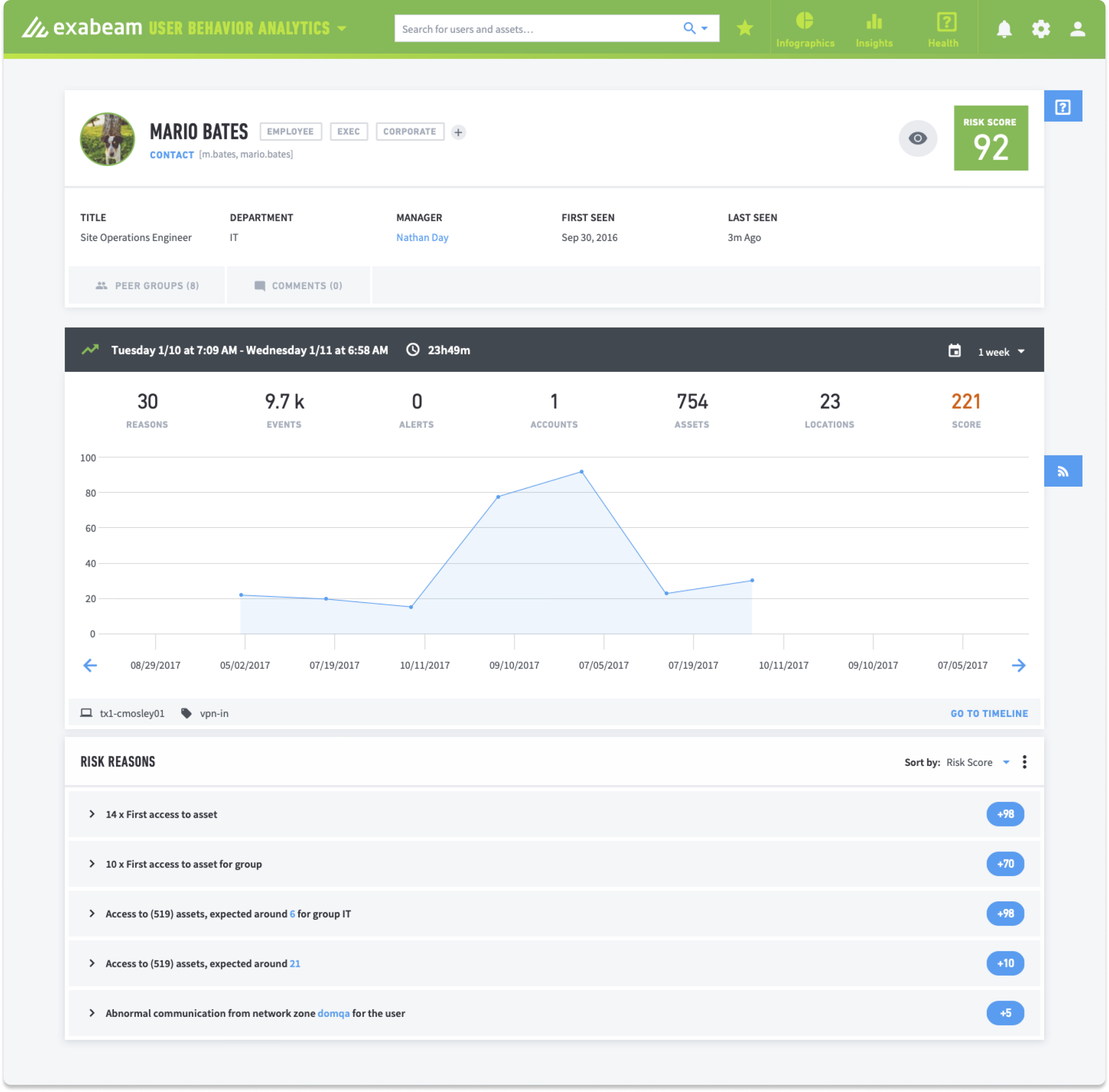The height and width of the screenshot is (1092, 1109).
Task: Open the user profile icon
Action: pos(1078,29)
